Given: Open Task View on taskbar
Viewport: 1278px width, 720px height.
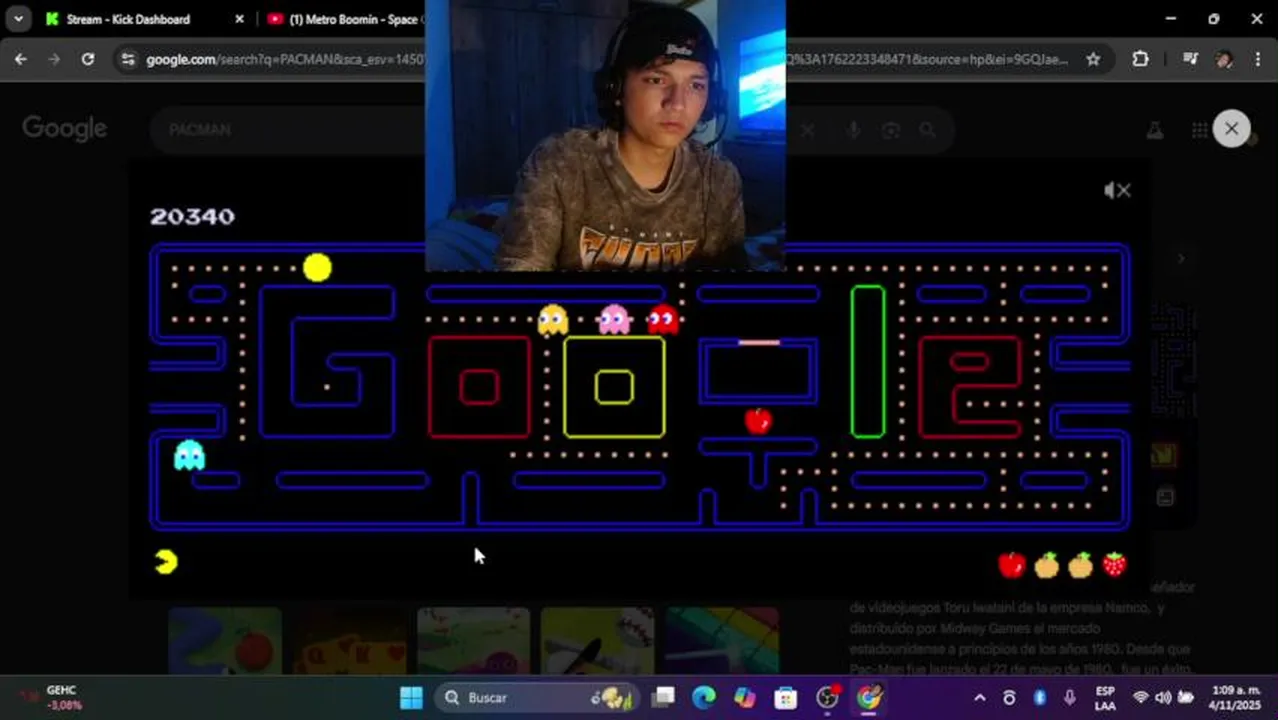Looking at the screenshot, I should pos(663,698).
